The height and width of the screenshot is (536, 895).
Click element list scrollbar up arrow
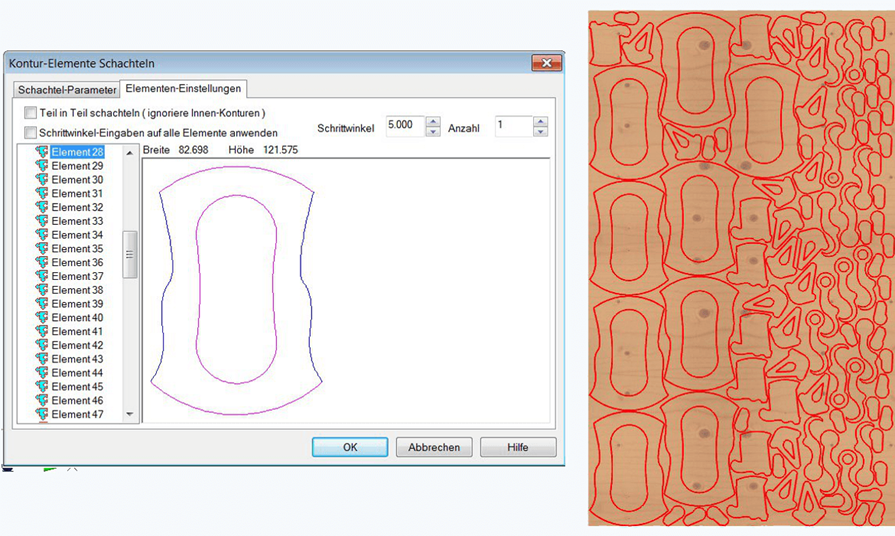tap(130, 153)
